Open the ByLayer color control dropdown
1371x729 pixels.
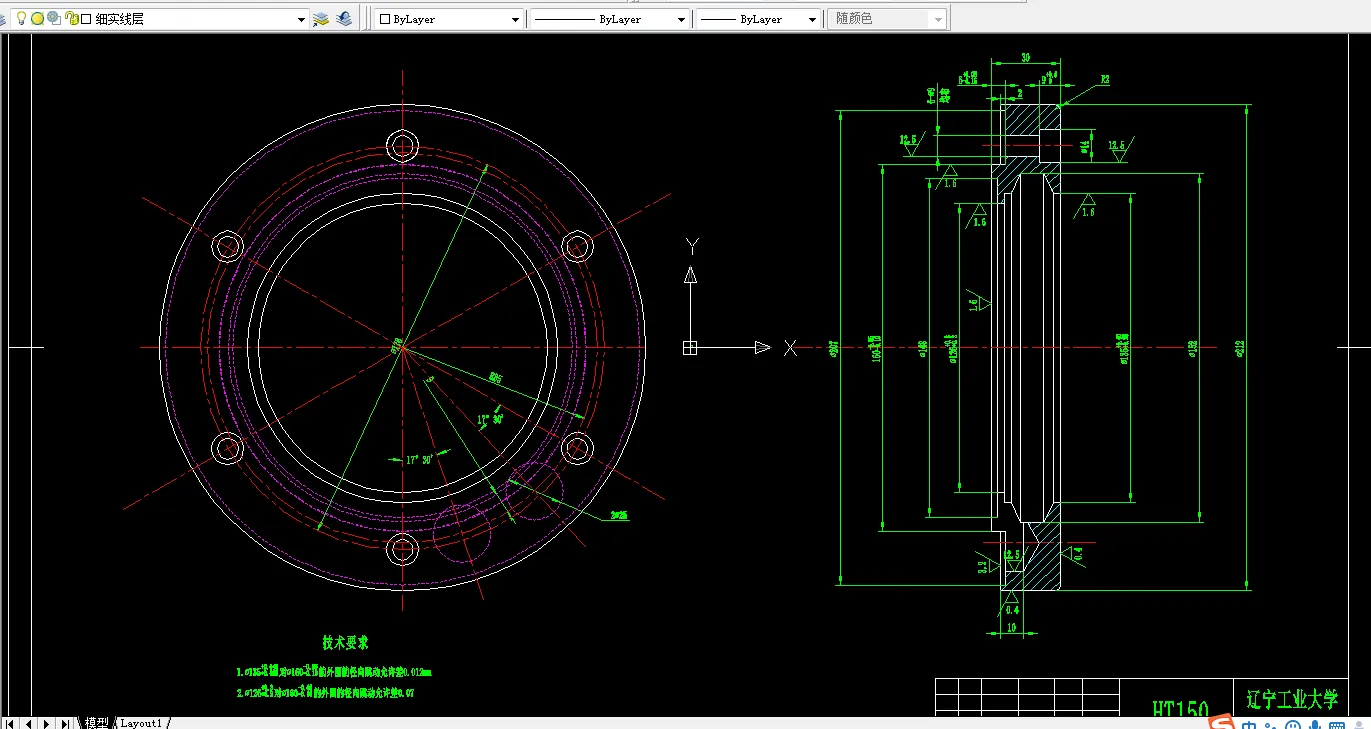(515, 19)
